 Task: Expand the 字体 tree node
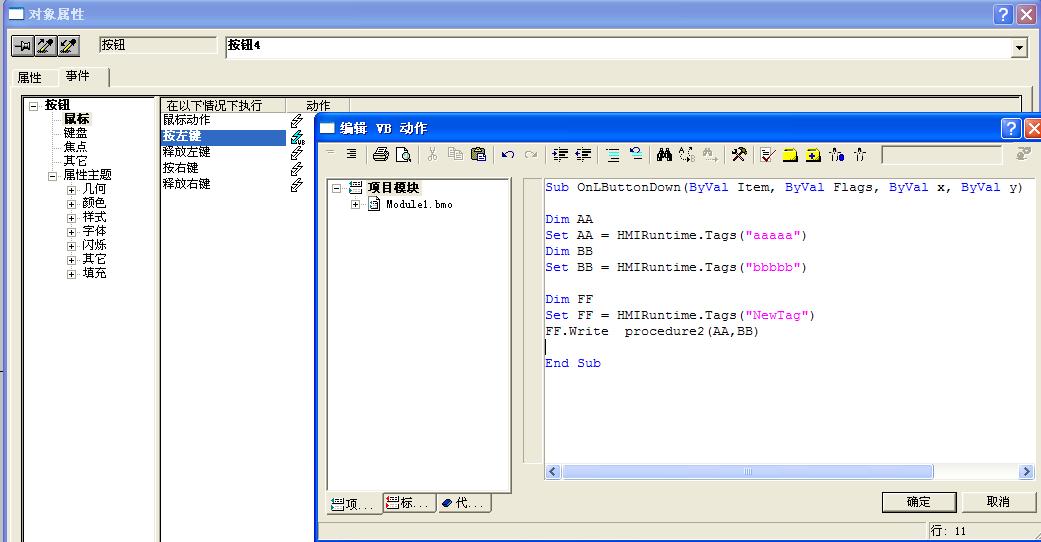[71, 232]
